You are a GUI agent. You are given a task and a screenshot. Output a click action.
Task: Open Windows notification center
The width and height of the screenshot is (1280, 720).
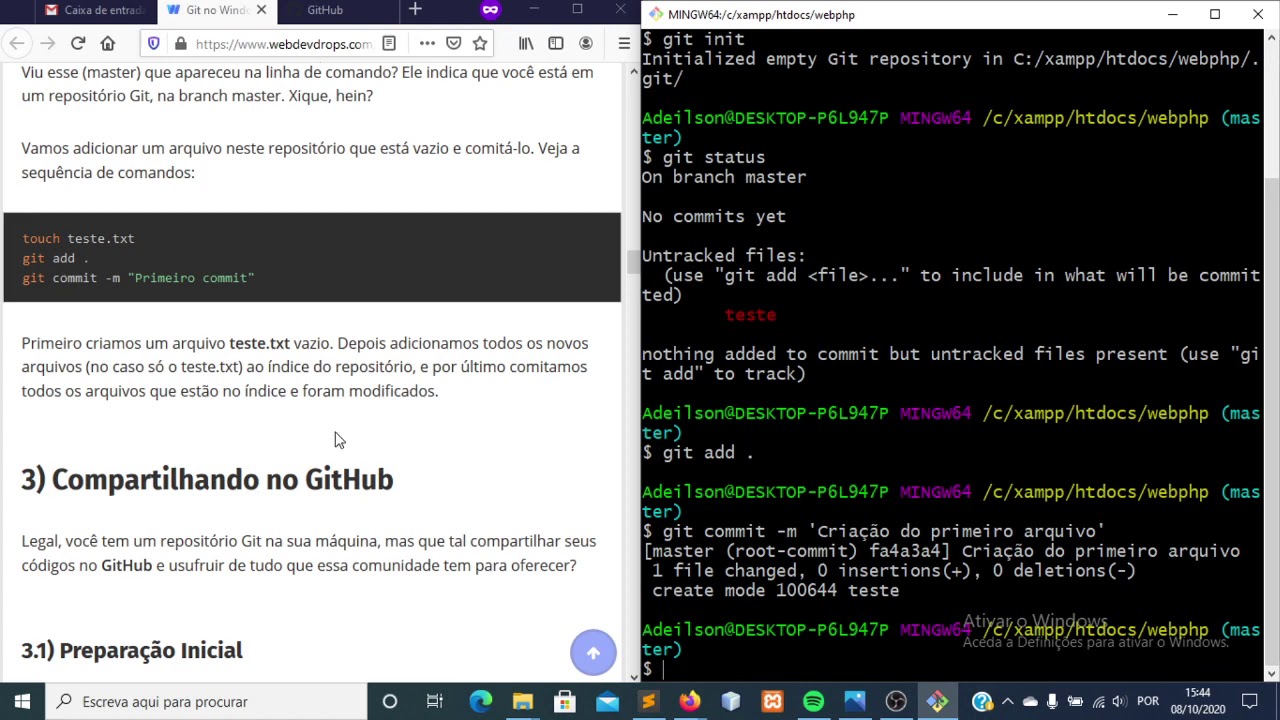tap(1250, 702)
